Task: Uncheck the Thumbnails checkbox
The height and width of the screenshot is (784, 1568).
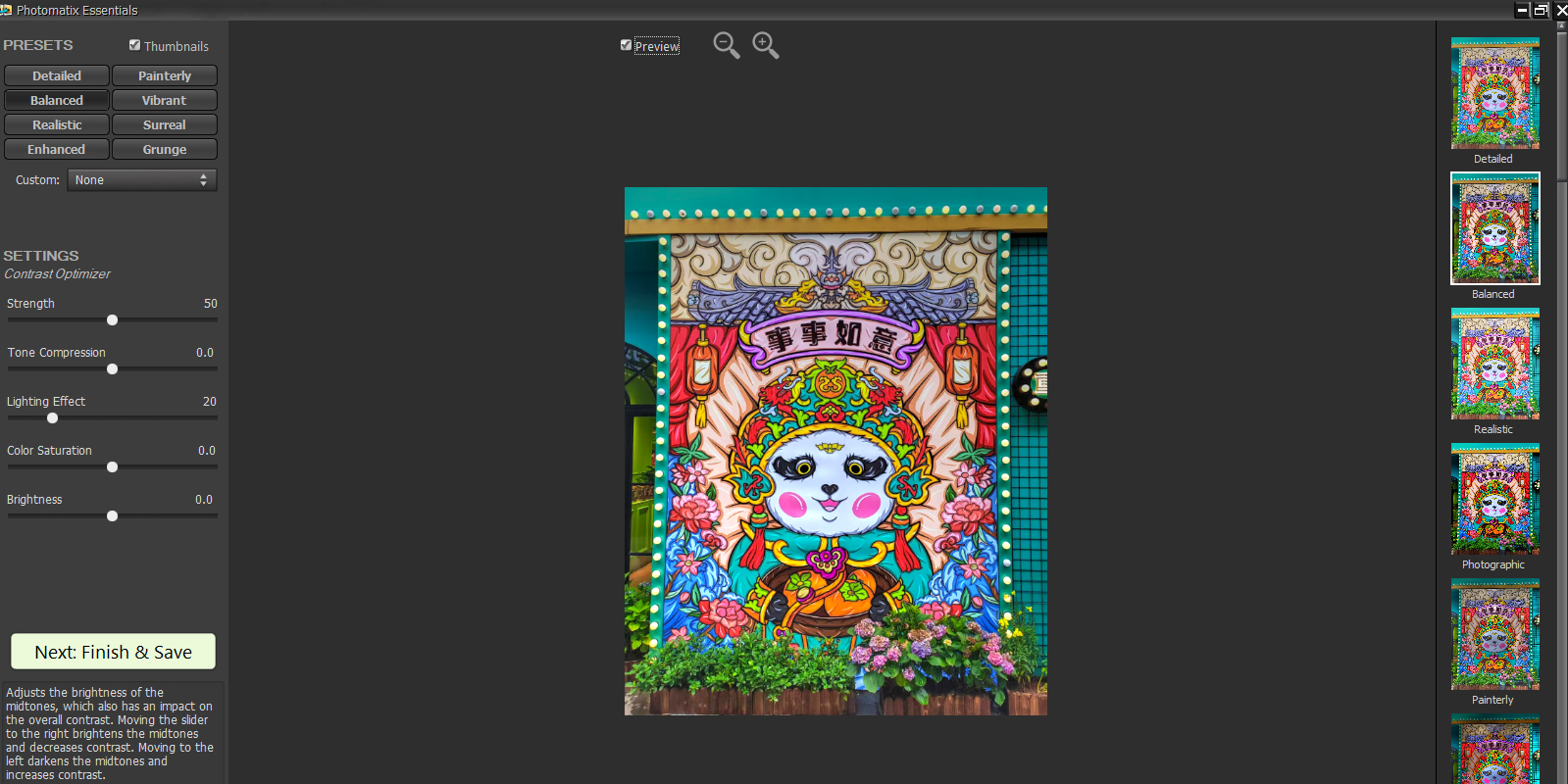Action: [x=135, y=45]
